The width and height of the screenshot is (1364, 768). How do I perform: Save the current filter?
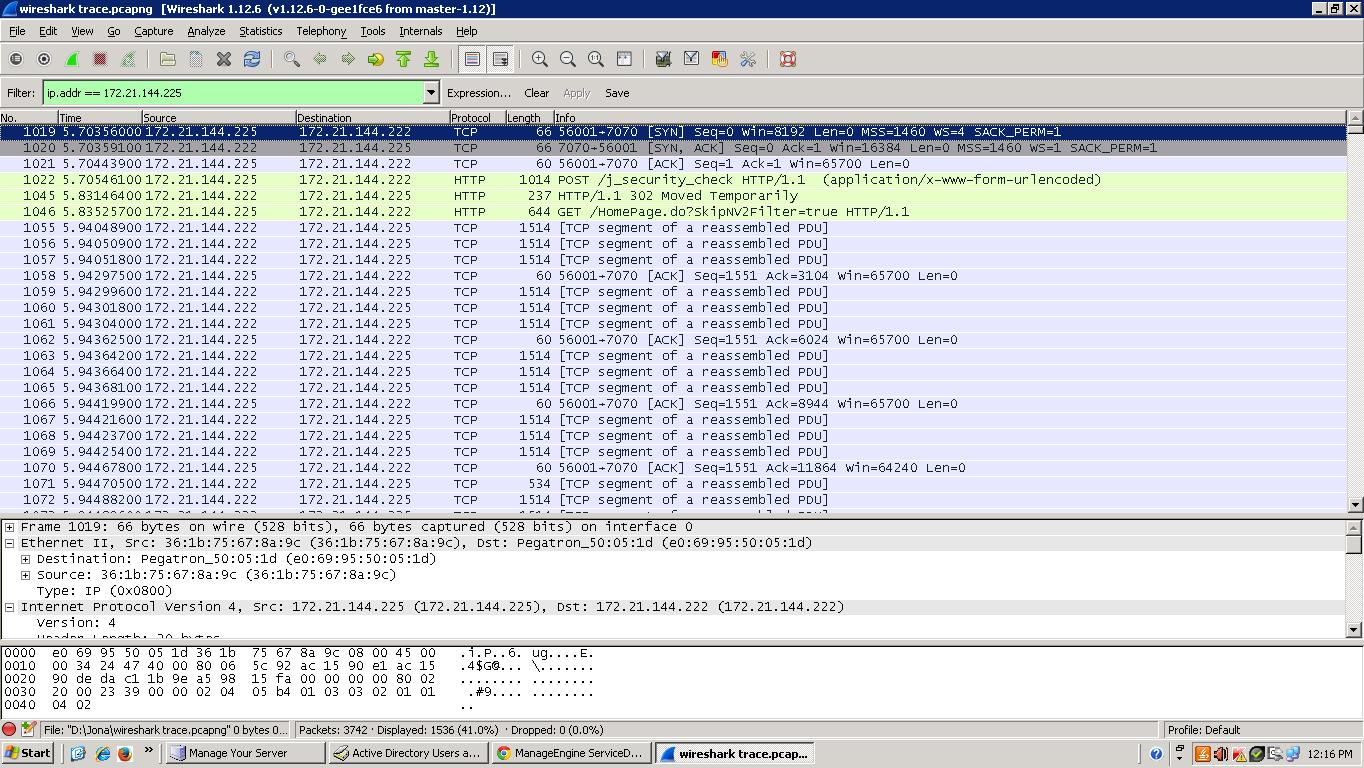click(617, 93)
